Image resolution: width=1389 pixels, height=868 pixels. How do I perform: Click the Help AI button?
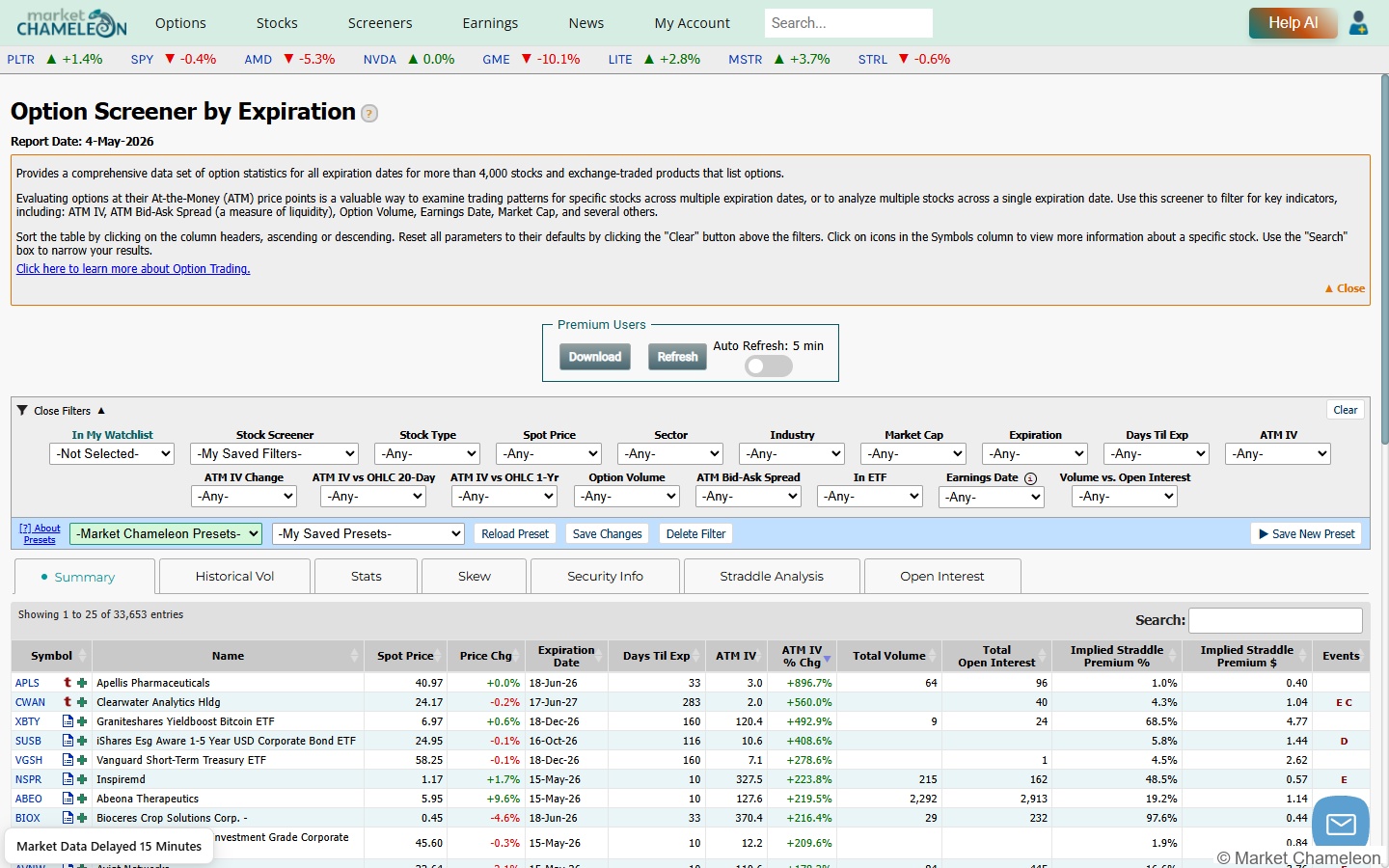click(x=1293, y=23)
